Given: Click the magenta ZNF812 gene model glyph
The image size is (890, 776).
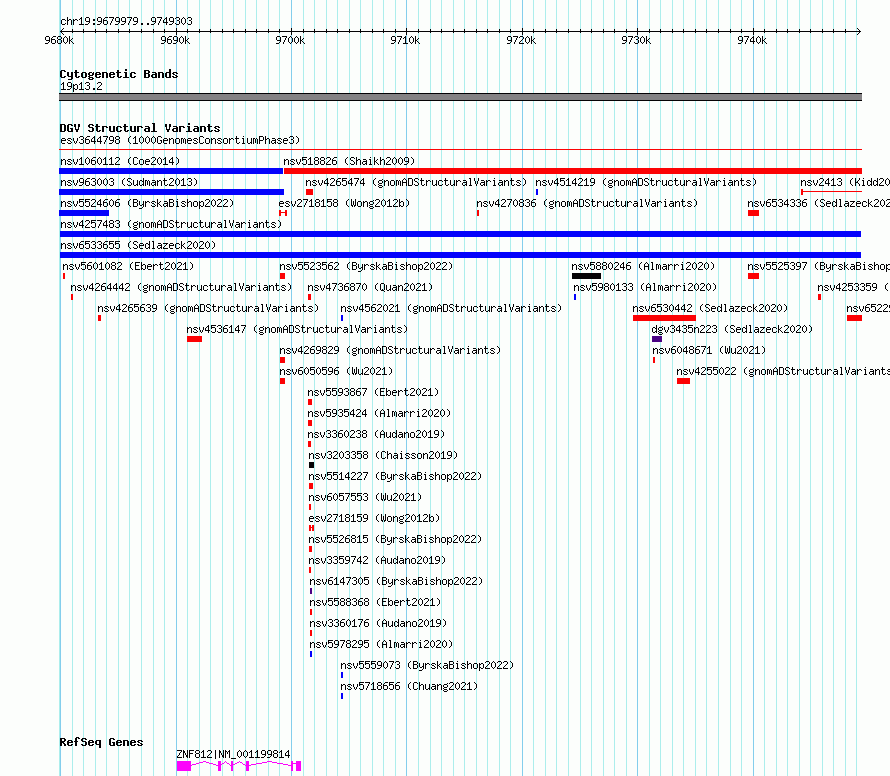Looking at the screenshot, I should point(238,766).
